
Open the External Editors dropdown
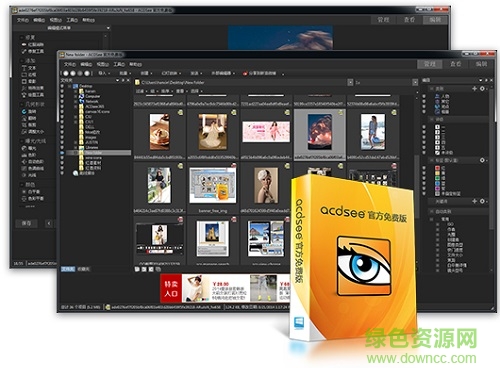223,73
